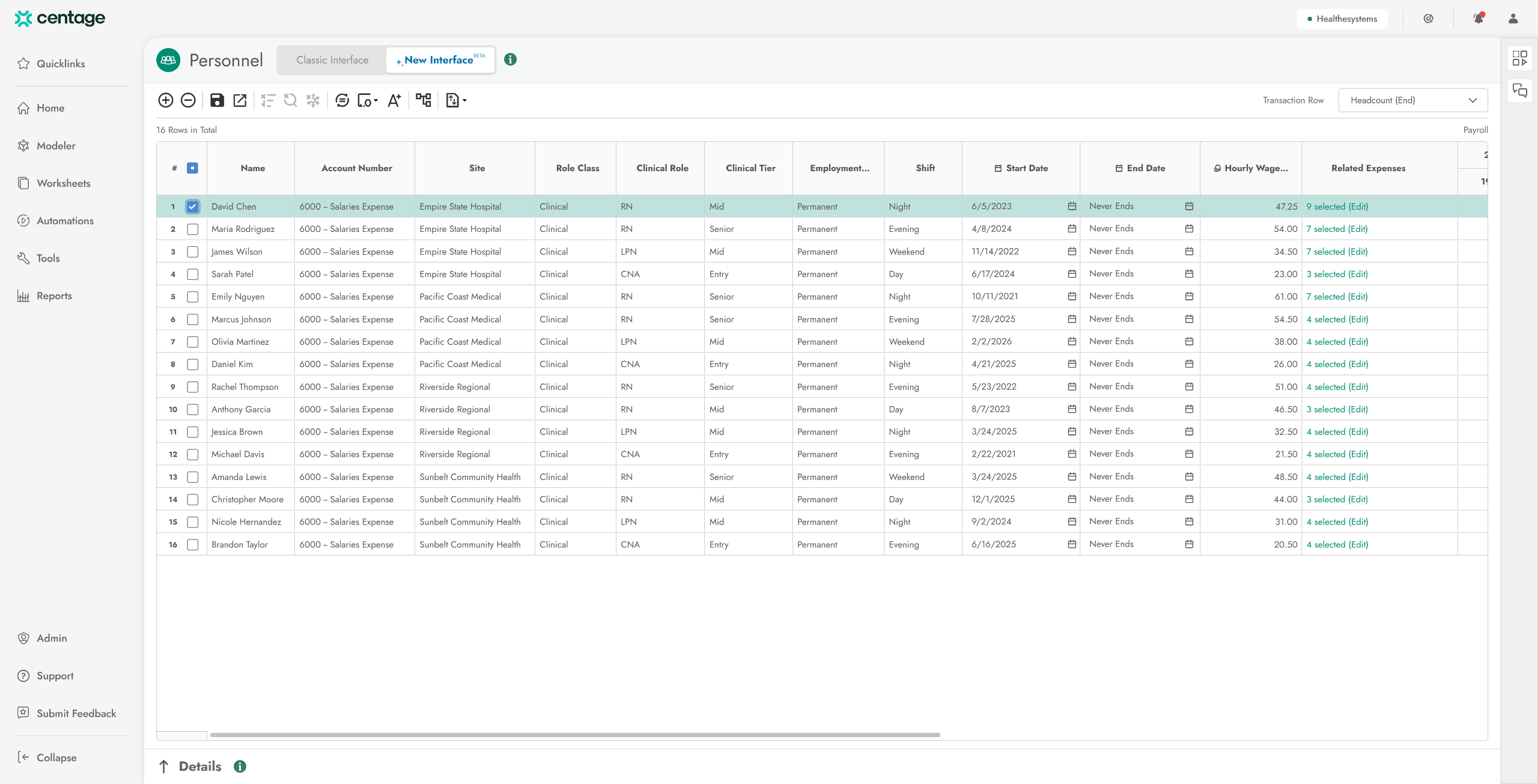1538x784 pixels.
Task: Click the remove row minus icon
Action: (188, 100)
